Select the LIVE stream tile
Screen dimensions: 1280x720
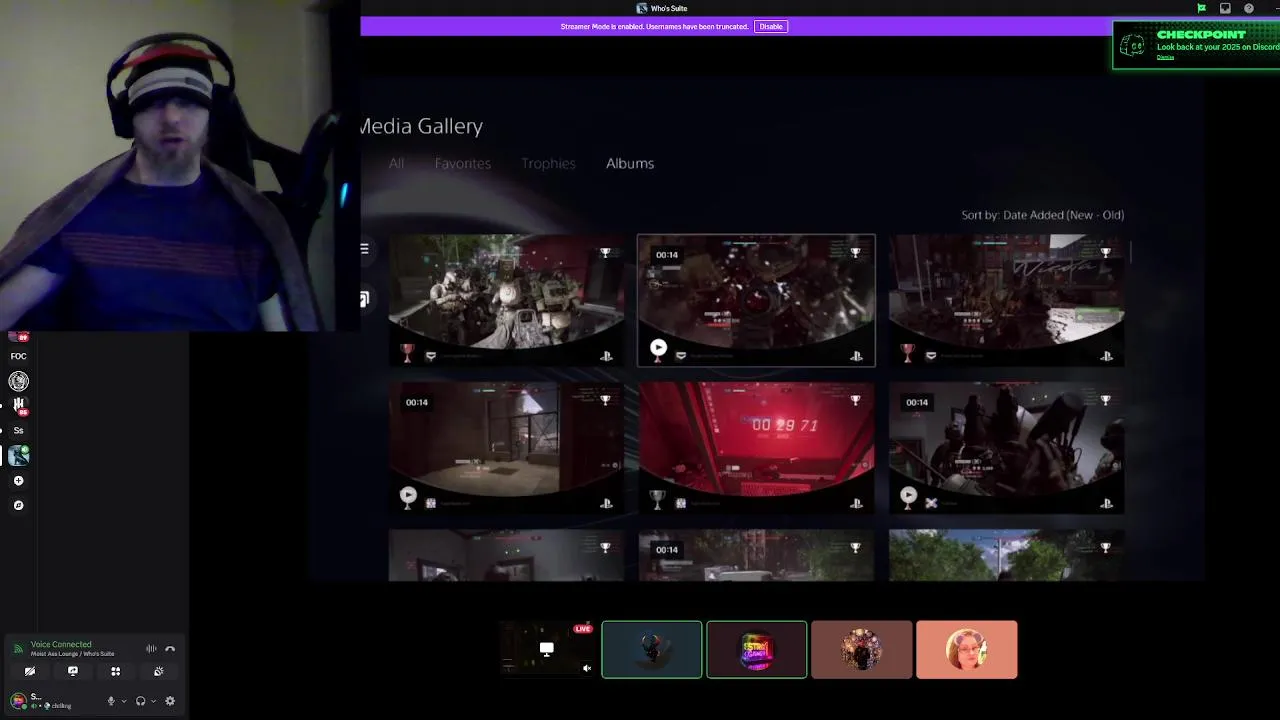(547, 649)
